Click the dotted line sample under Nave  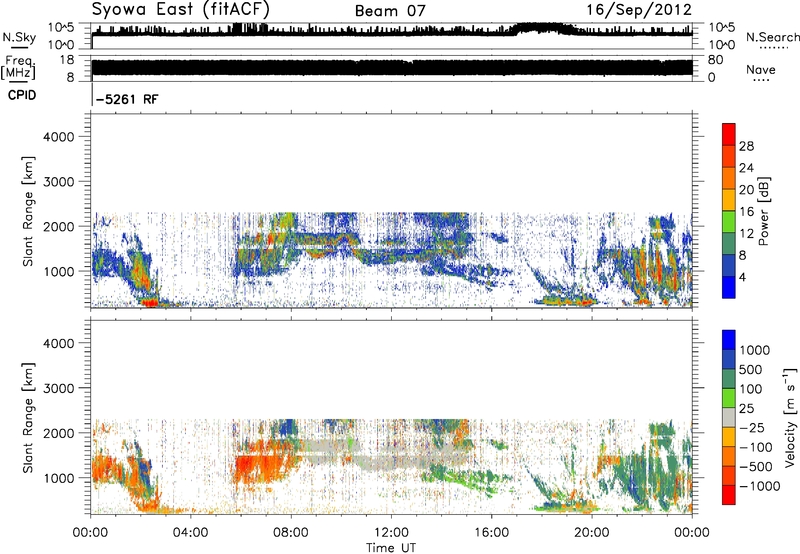click(762, 80)
